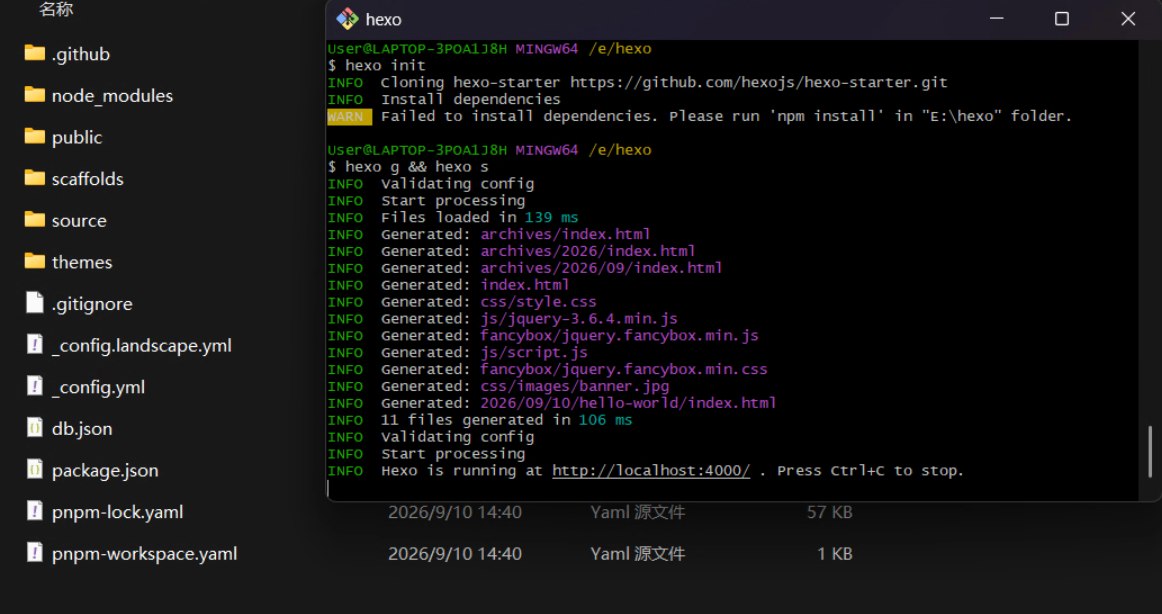The width and height of the screenshot is (1162, 614).
Task: Click the date cell of pnpm-lock.yaml
Action: tap(455, 512)
